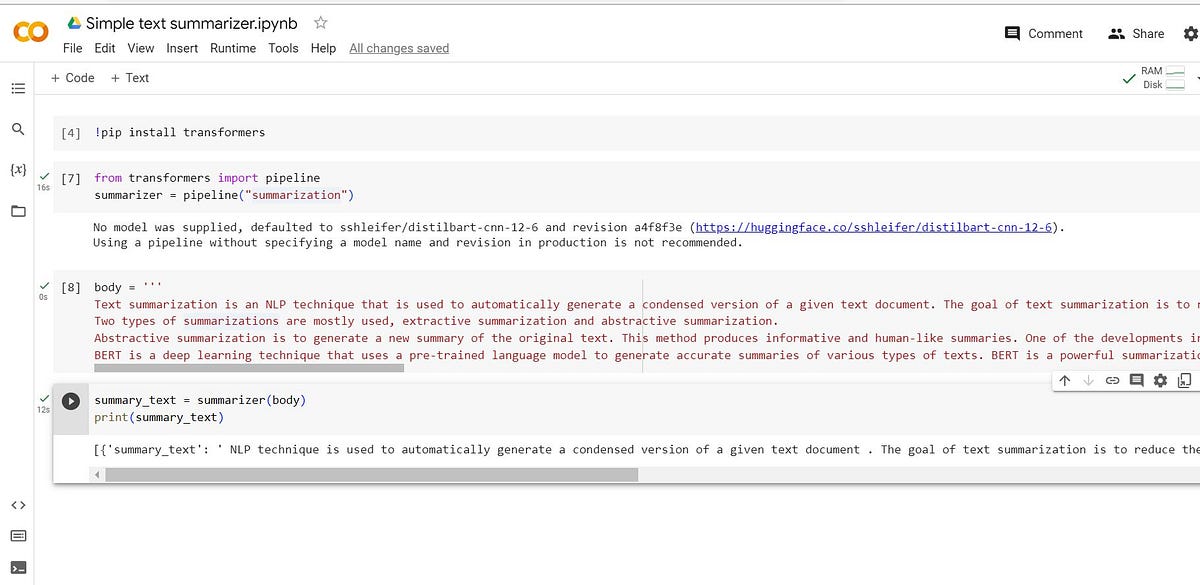The height and width of the screenshot is (585, 1200).
Task: Open the table of contents sidebar
Action: 18,88
